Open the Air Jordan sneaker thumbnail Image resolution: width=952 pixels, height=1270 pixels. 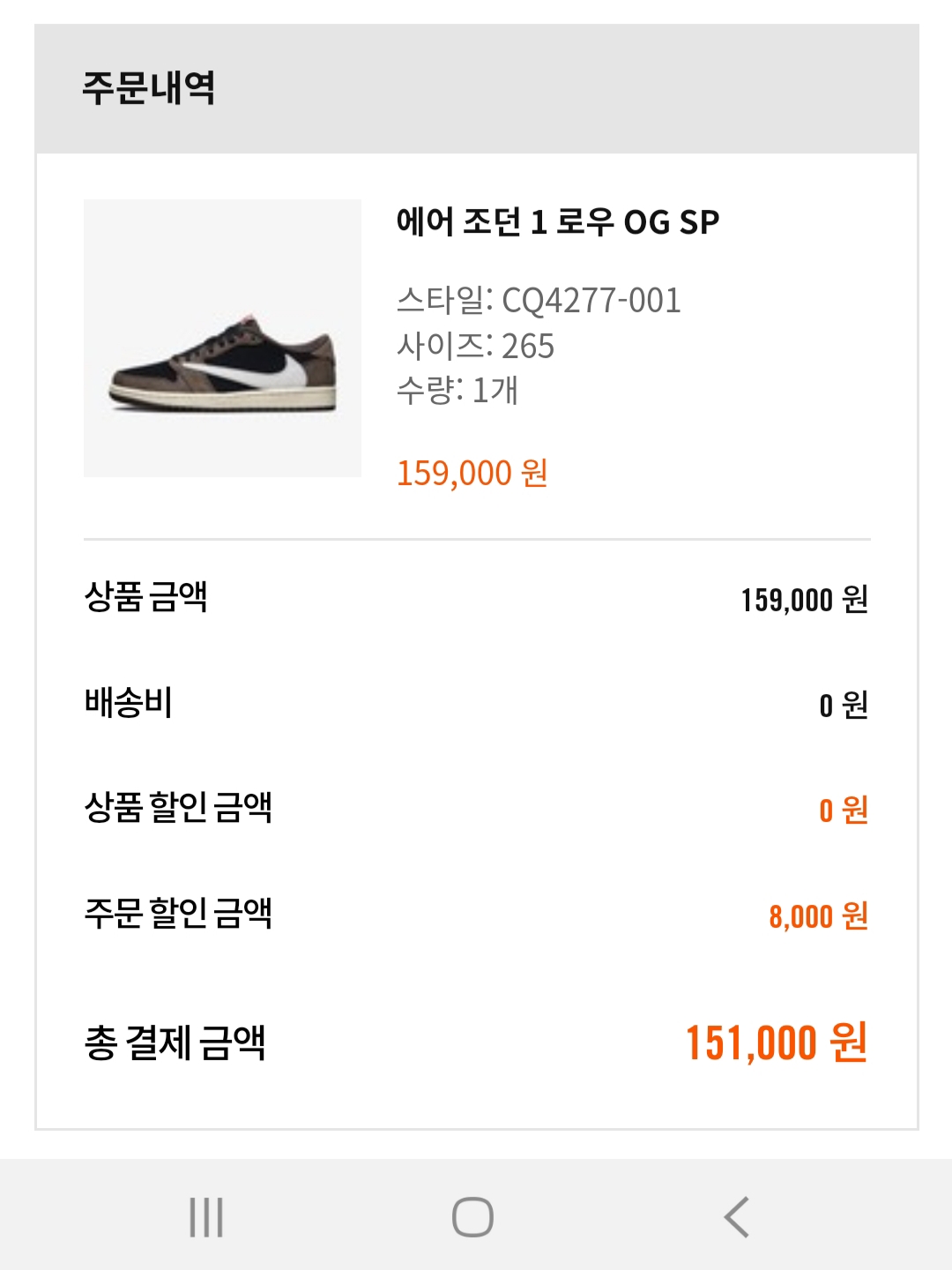click(222, 339)
